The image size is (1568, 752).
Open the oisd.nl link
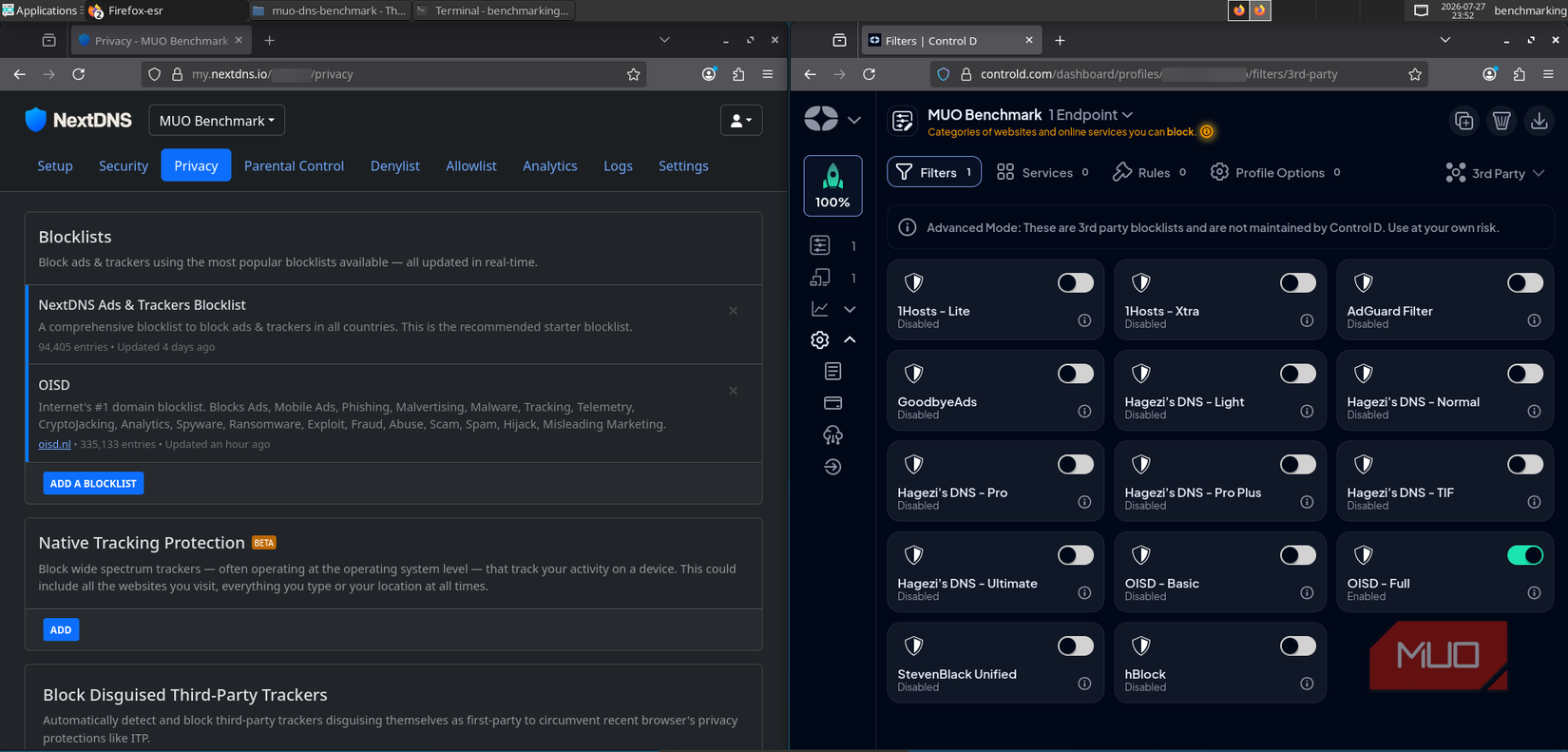click(54, 444)
